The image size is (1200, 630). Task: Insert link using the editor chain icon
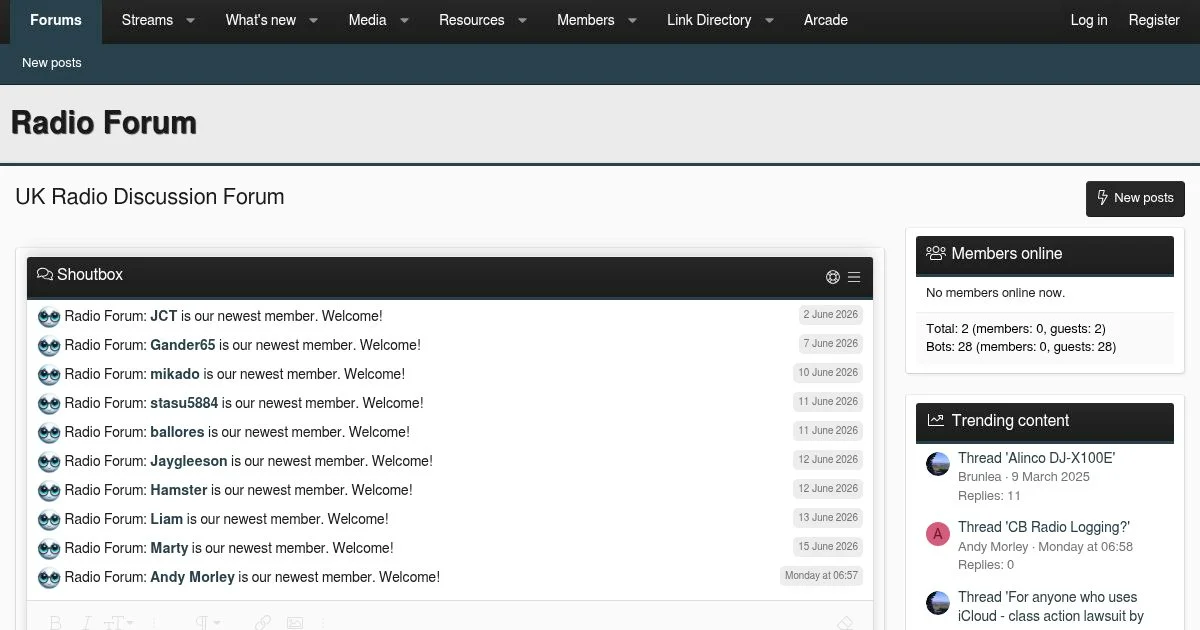click(262, 623)
